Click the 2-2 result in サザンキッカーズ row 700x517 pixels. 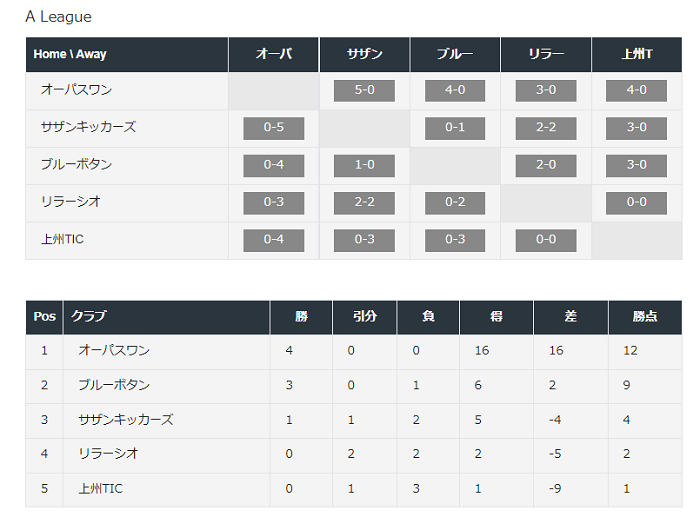[x=546, y=128]
